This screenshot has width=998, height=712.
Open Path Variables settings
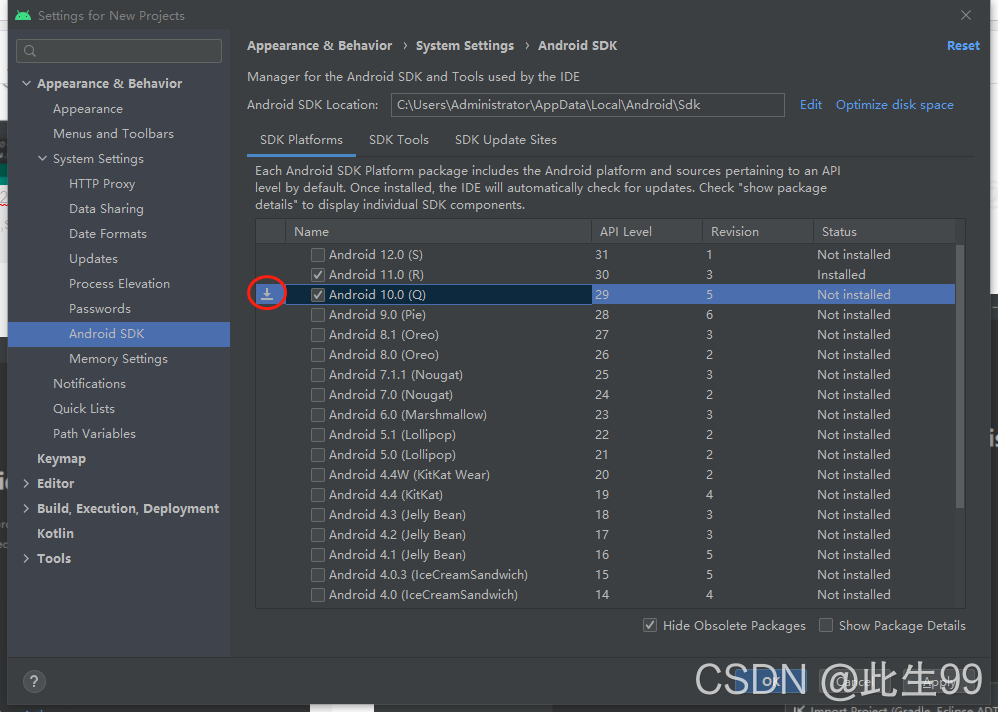tap(94, 434)
